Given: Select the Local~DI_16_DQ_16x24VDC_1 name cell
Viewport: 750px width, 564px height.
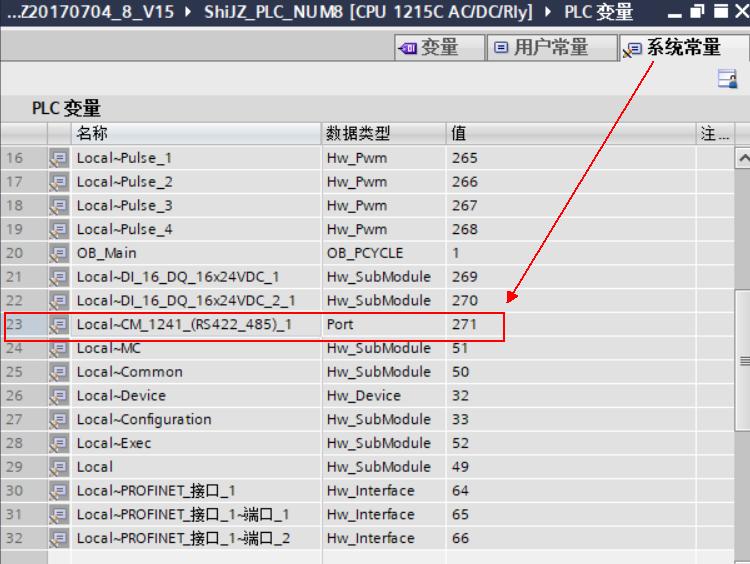Looking at the screenshot, I should point(196,276).
